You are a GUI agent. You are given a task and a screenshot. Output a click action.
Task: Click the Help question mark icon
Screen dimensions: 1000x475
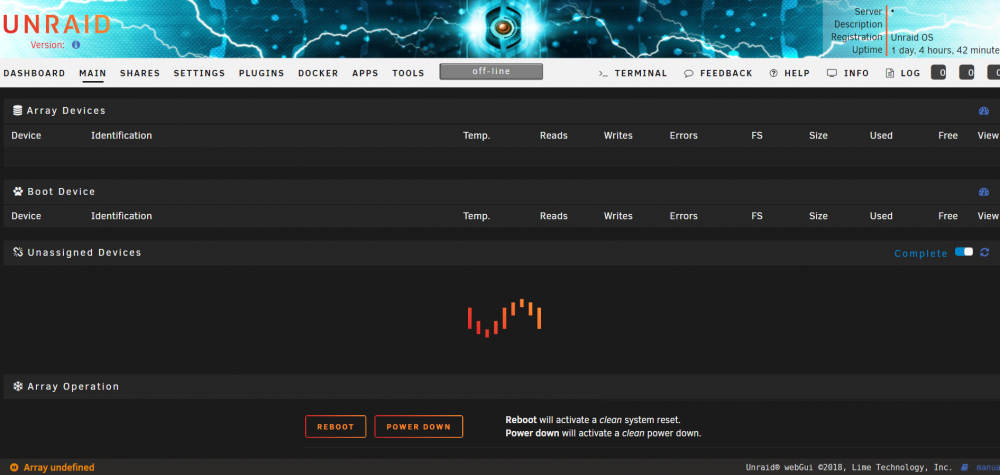point(774,73)
